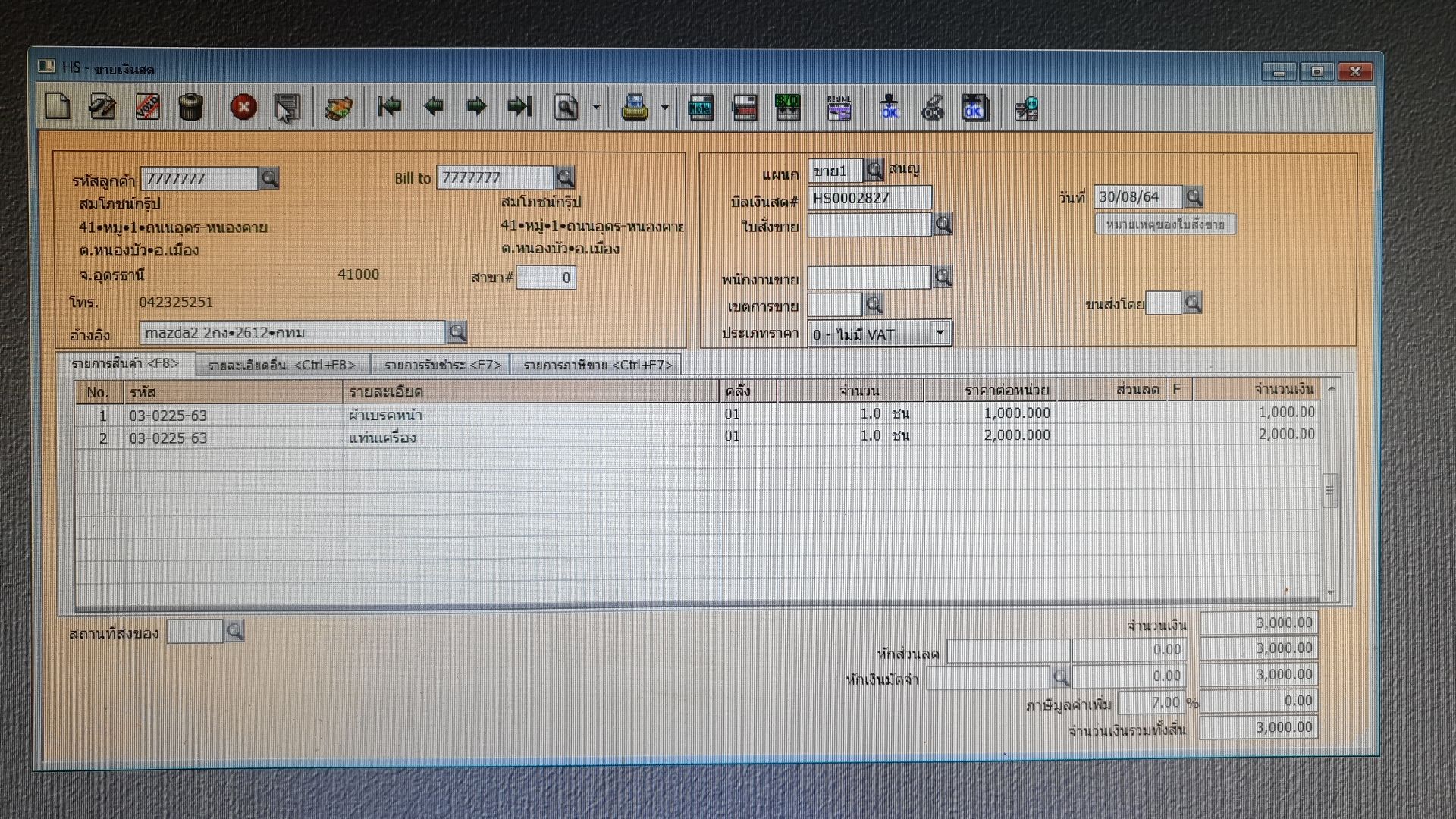Click the branch number (สาขา#) field
The image size is (1456, 819).
[546, 278]
